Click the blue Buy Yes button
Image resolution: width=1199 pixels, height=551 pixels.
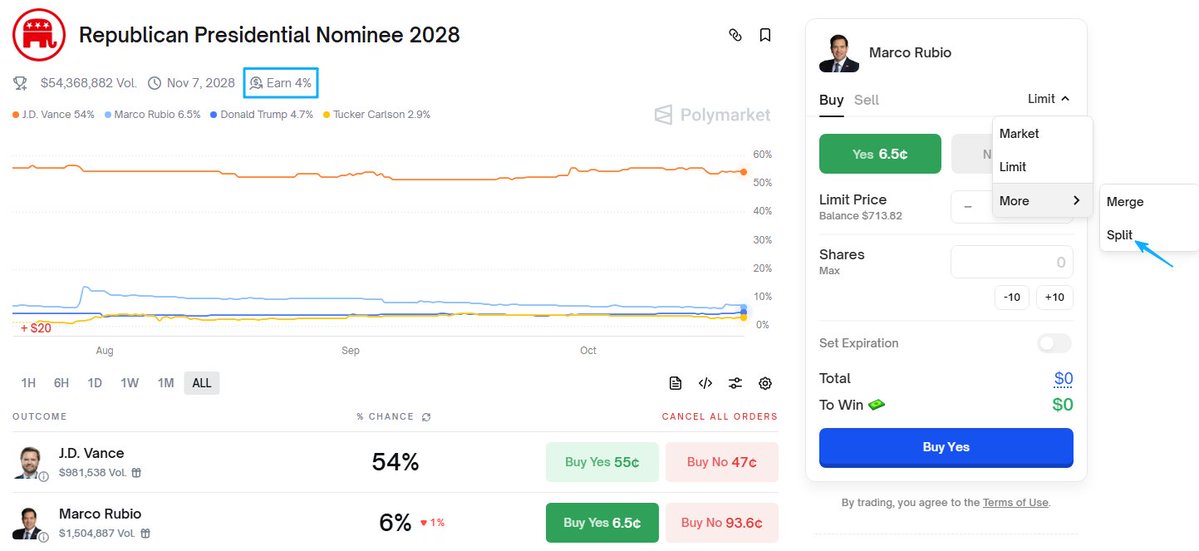point(945,447)
